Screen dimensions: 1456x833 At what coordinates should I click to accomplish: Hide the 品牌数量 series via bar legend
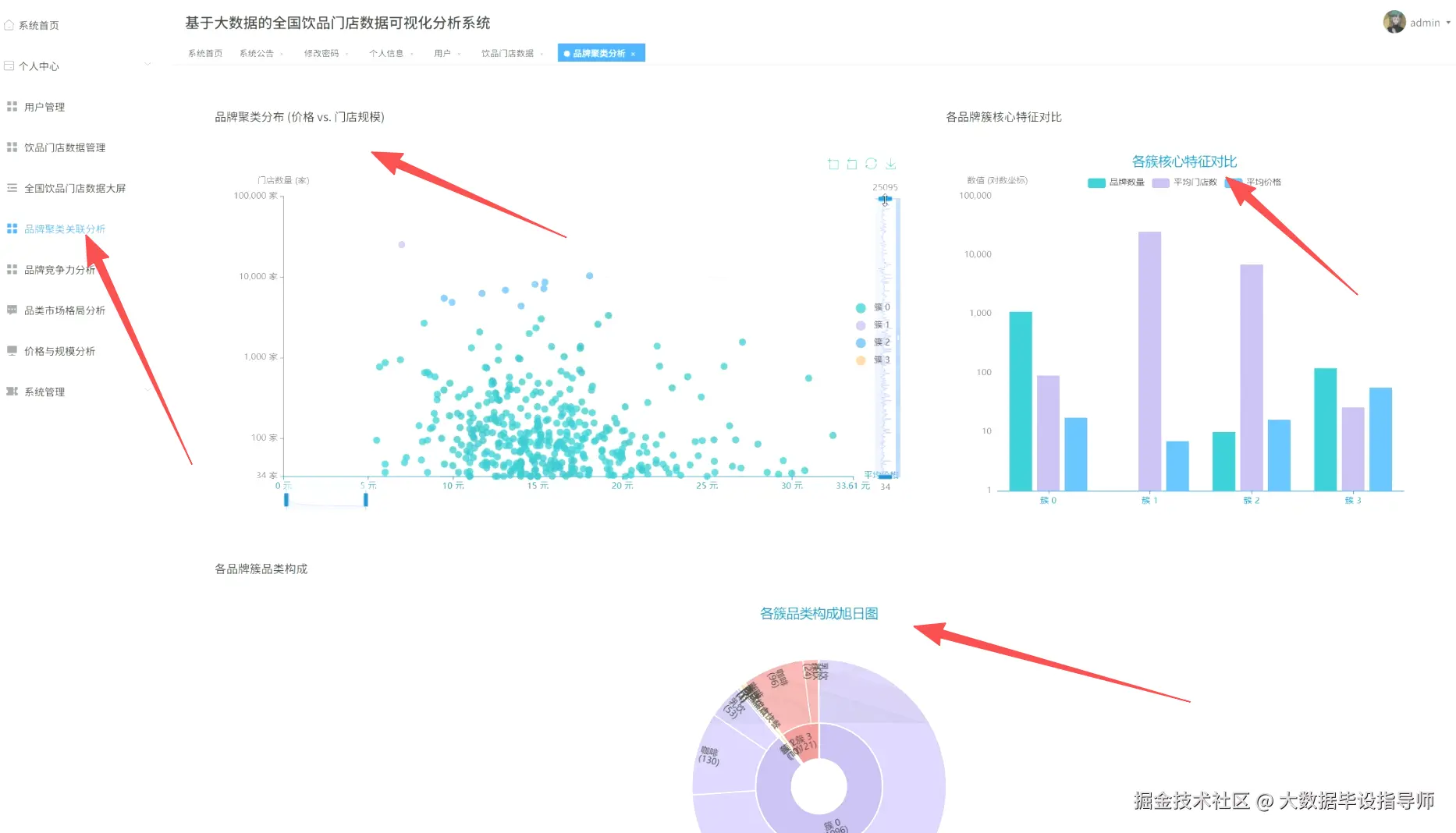click(x=1116, y=183)
